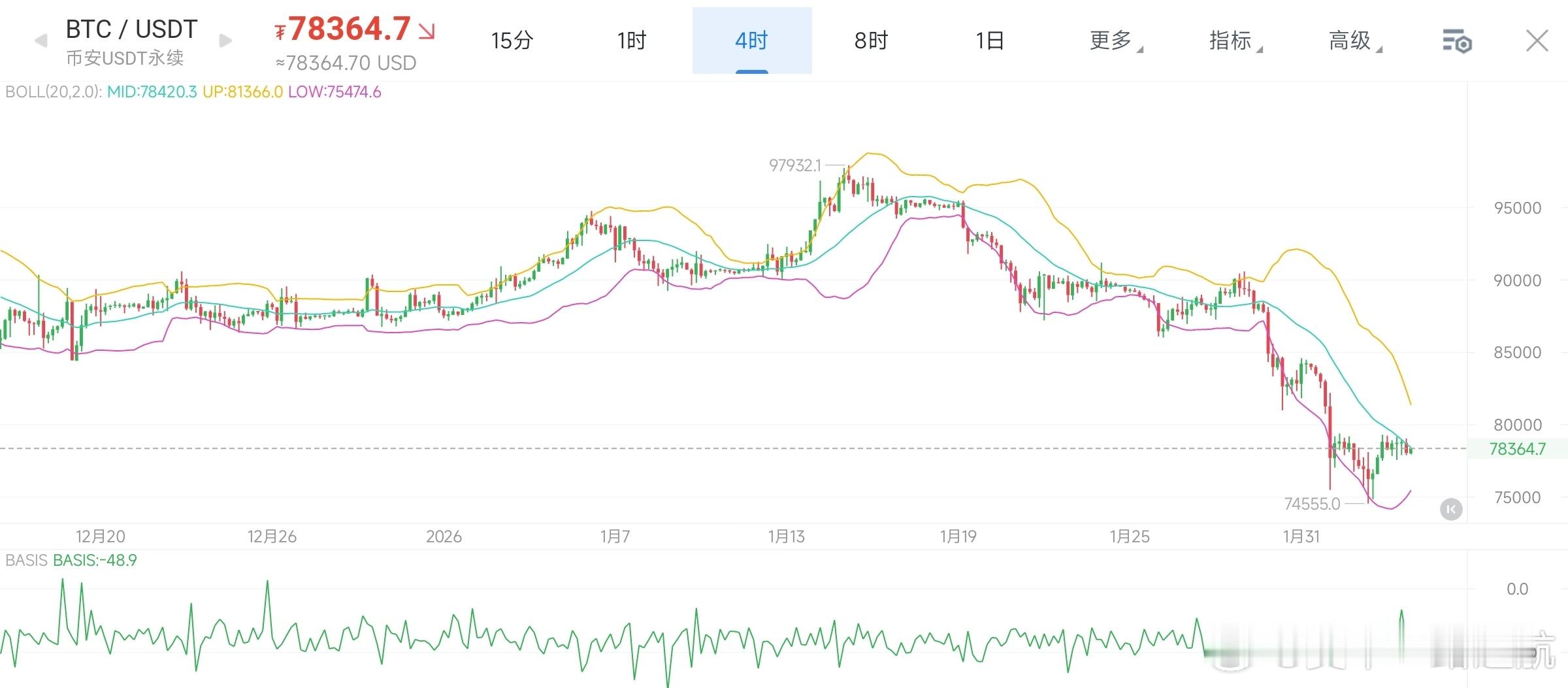The image size is (1568, 688).
Task: Expand the 高级 advanced dropdown
Action: pos(1358,41)
